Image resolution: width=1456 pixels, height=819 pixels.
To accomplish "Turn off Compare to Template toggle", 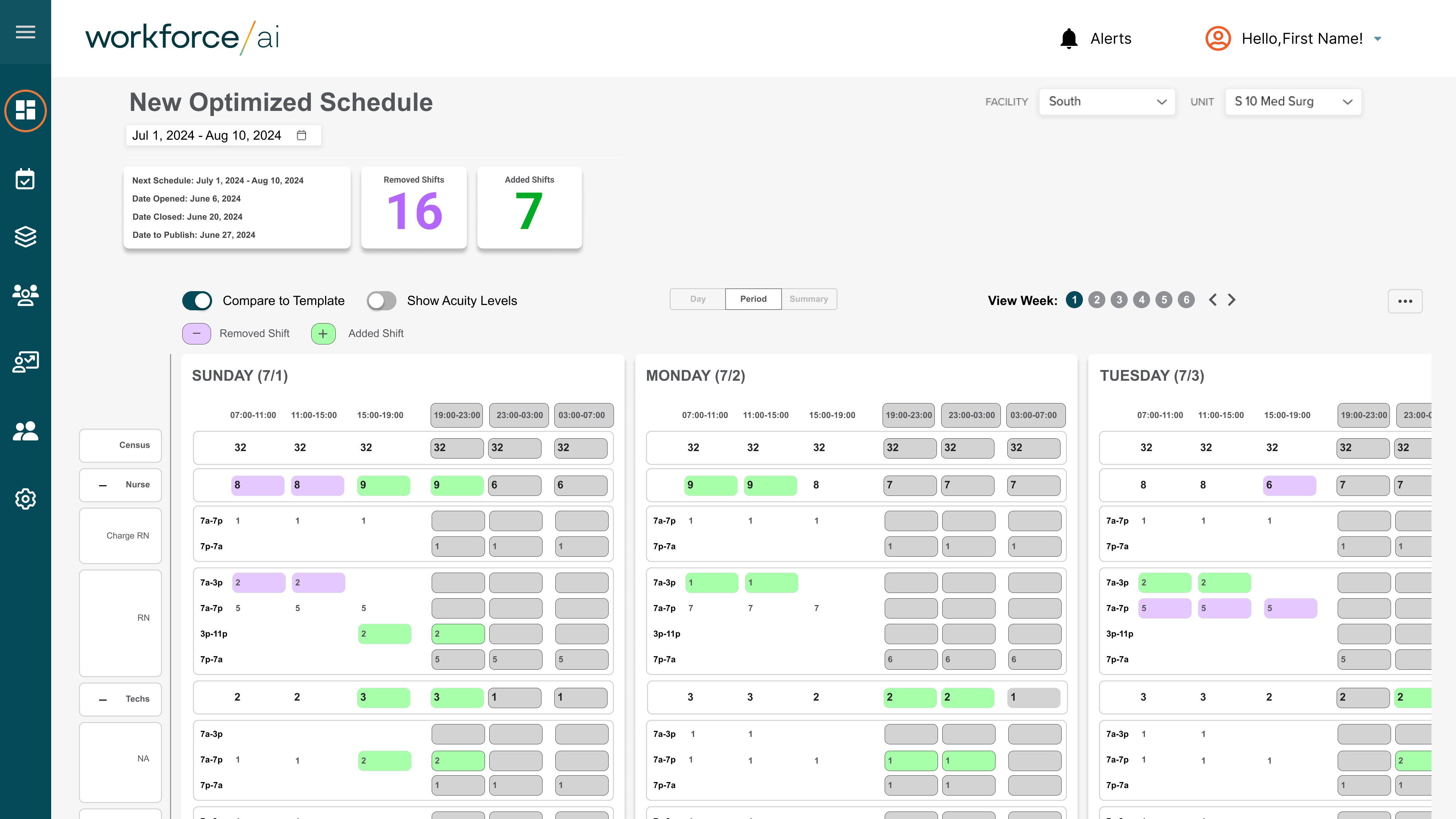I will click(x=197, y=300).
